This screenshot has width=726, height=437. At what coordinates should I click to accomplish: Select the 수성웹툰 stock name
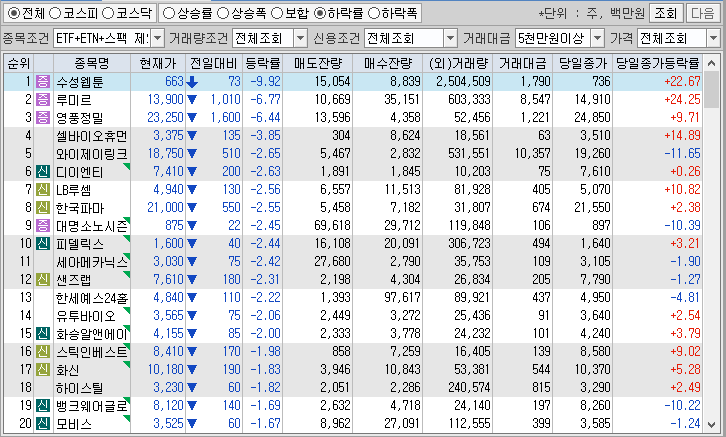coord(80,82)
